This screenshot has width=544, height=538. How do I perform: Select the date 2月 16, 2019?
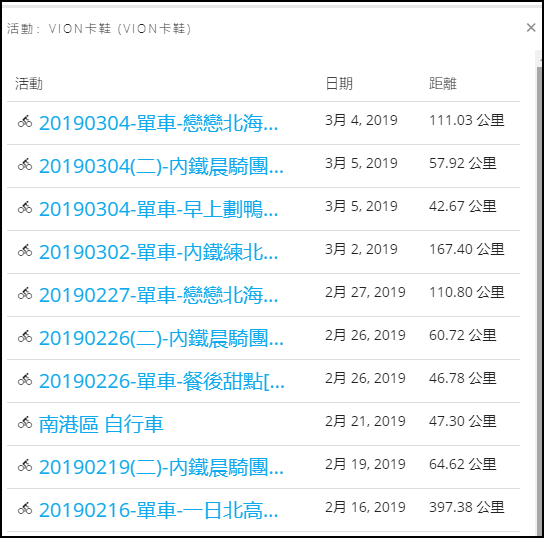click(365, 507)
